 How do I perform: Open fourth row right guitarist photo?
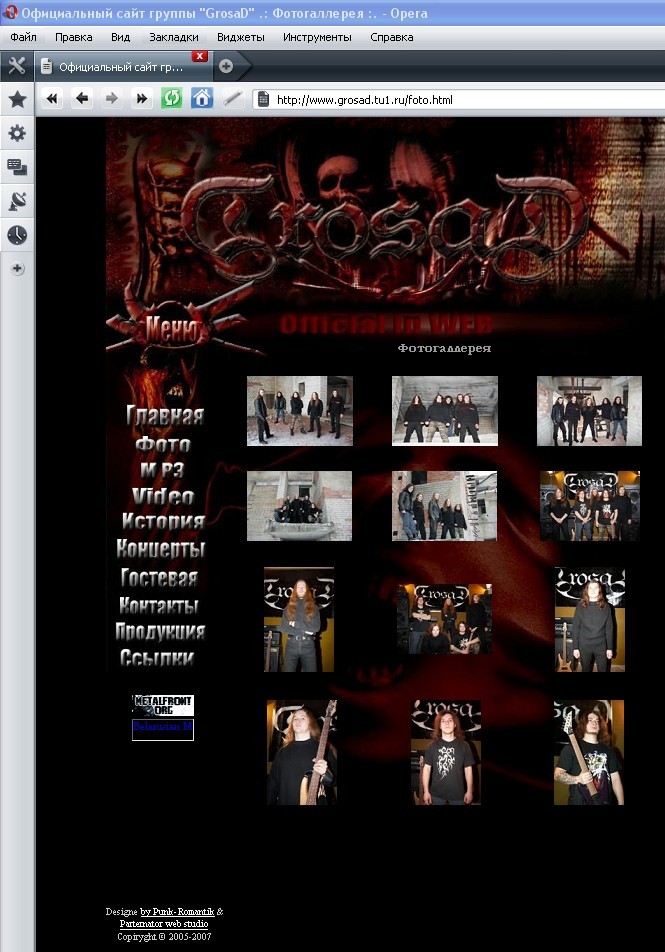589,752
